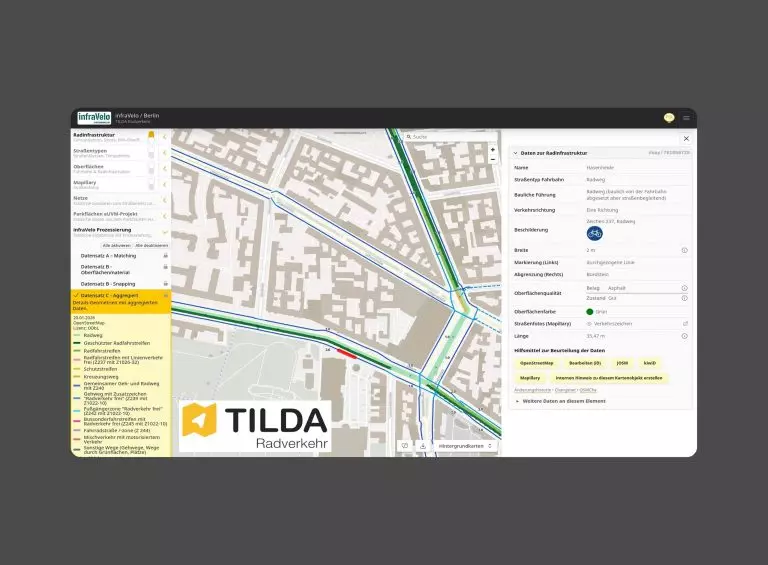
Task: Click the Suche search field
Action: click(x=440, y=136)
